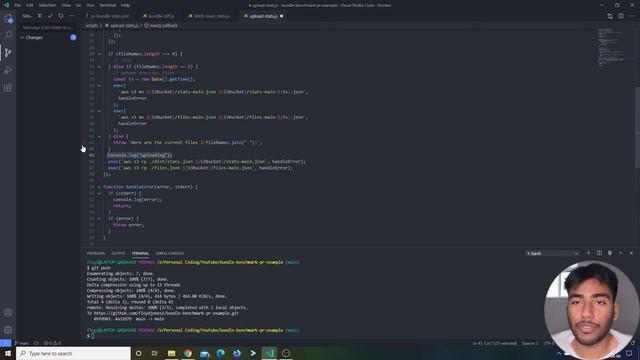The image size is (640, 360).
Task: Open the Selection menu
Action: pos(47,5)
